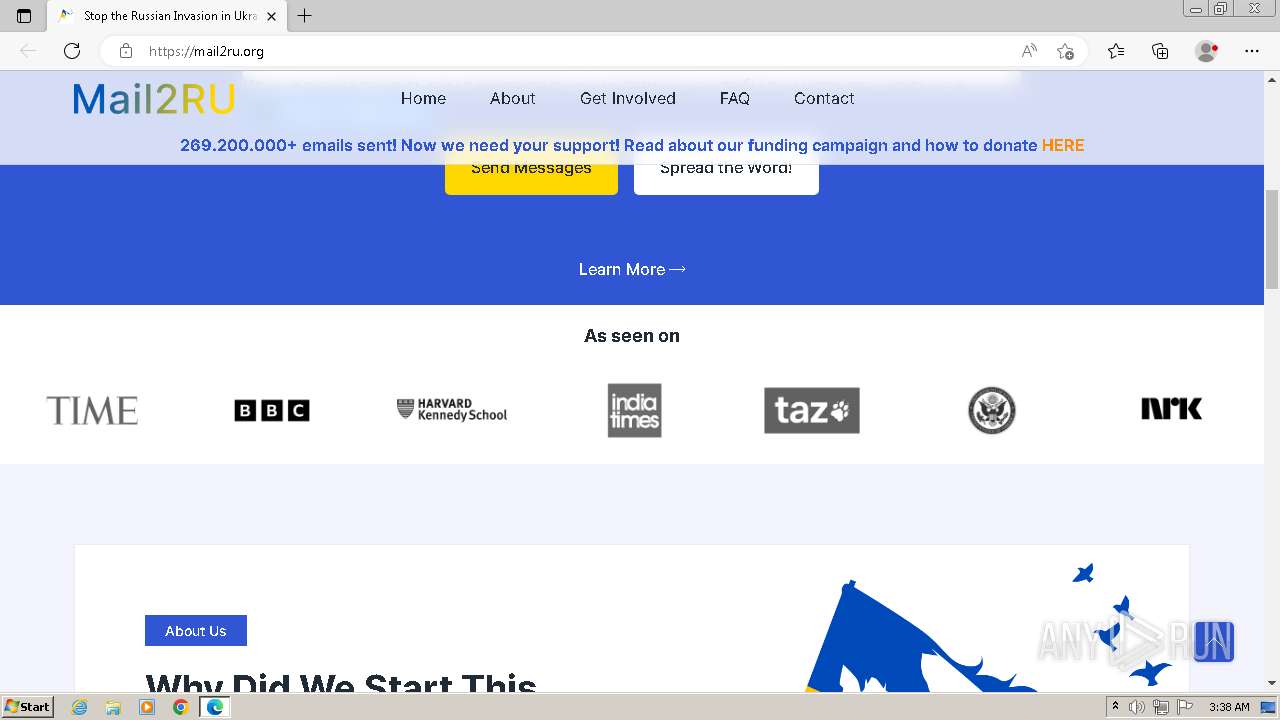The height and width of the screenshot is (720, 1280).
Task: Open File Explorer from taskbar
Action: tap(113, 707)
